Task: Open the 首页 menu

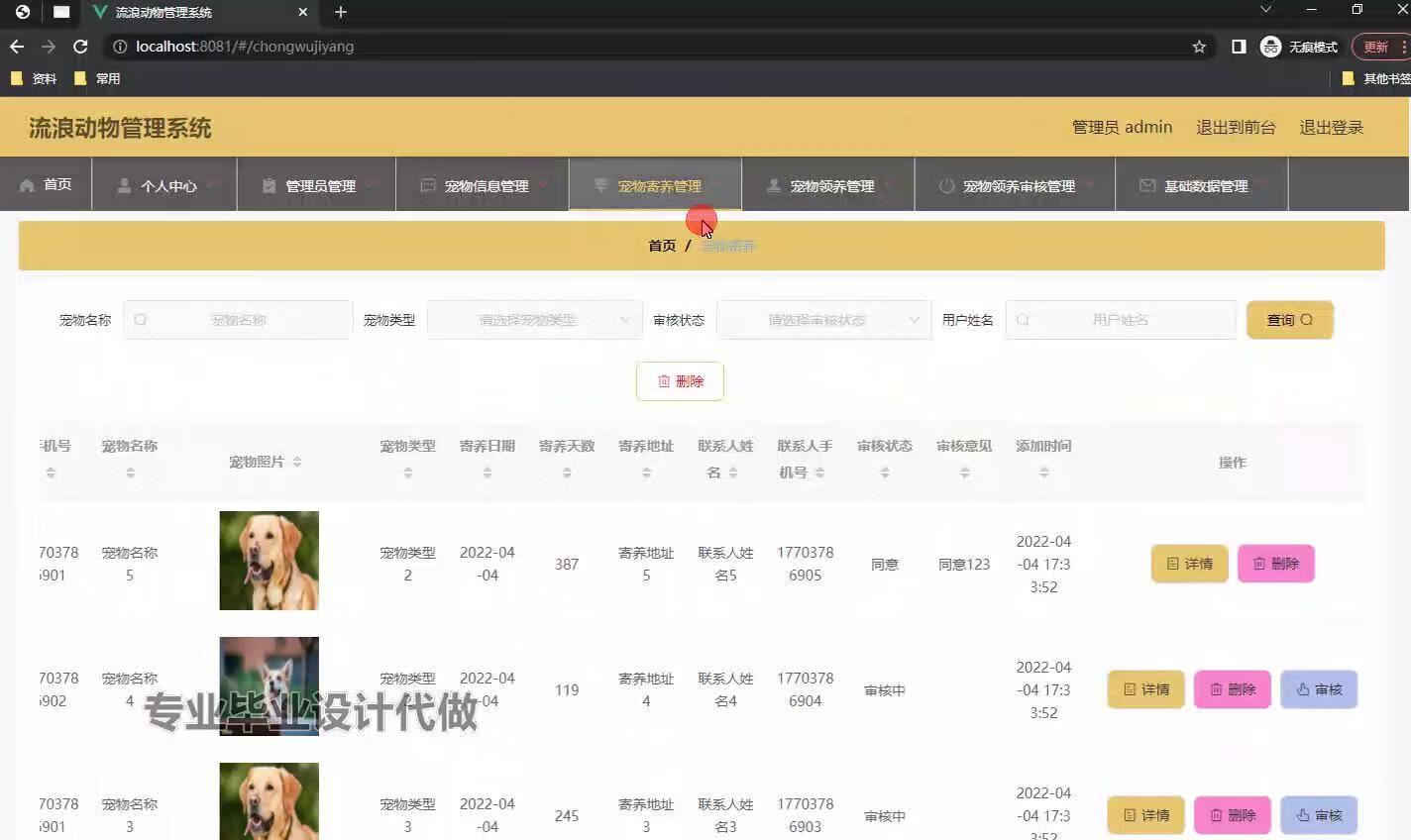Action: tap(46, 184)
